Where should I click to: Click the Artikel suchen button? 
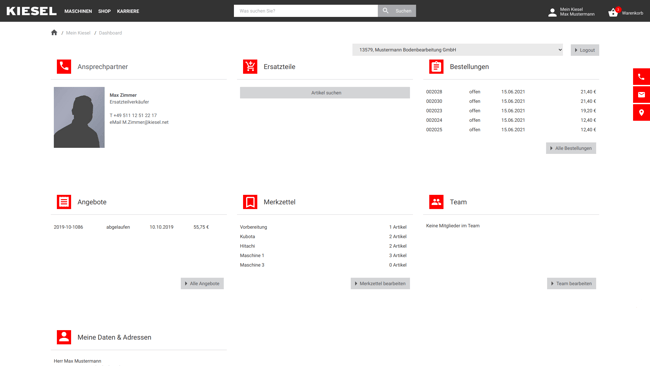325,93
